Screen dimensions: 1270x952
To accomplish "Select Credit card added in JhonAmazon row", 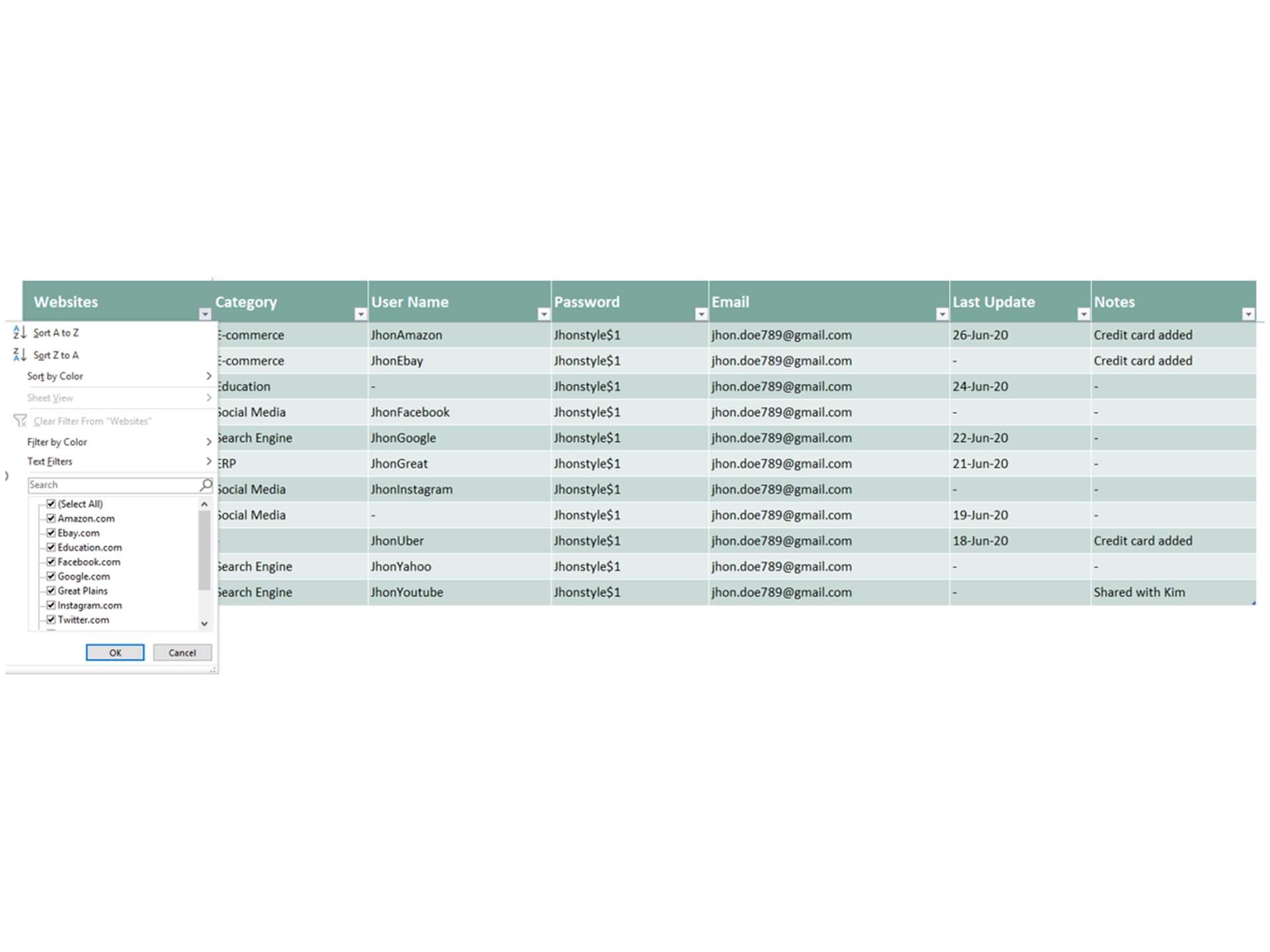I will pos(1173,335).
